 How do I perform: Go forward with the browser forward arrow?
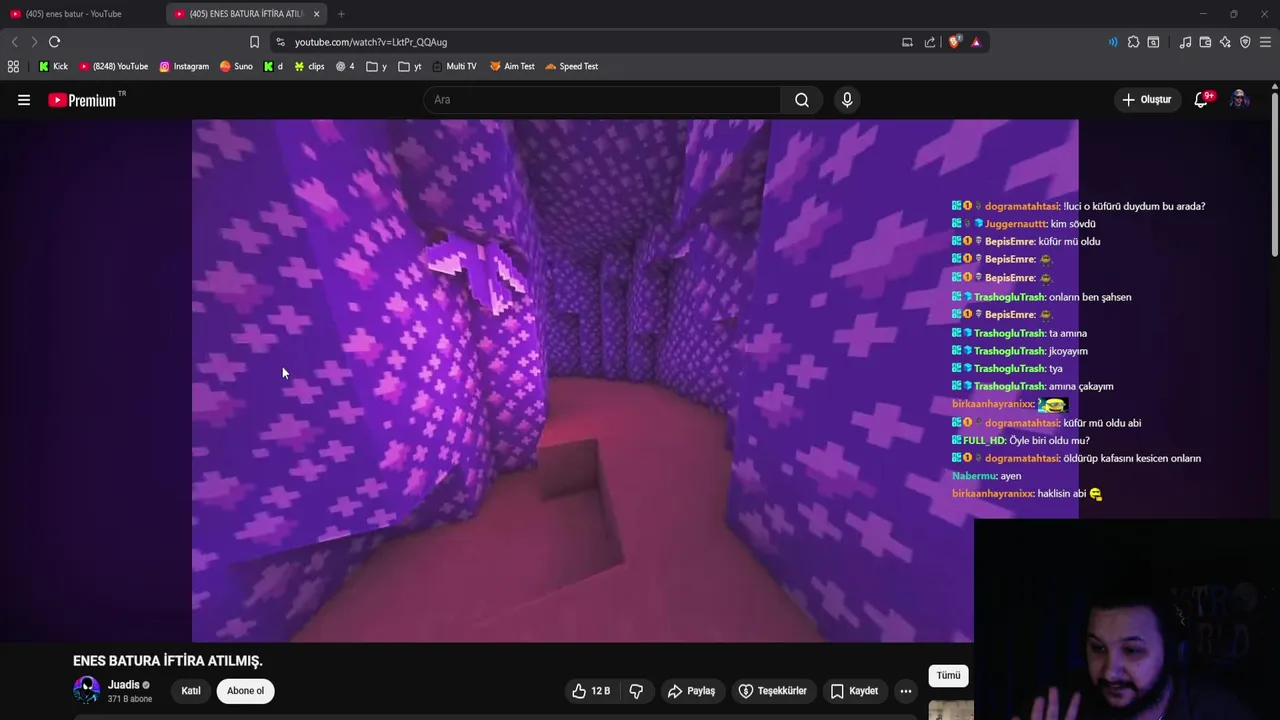click(x=34, y=42)
